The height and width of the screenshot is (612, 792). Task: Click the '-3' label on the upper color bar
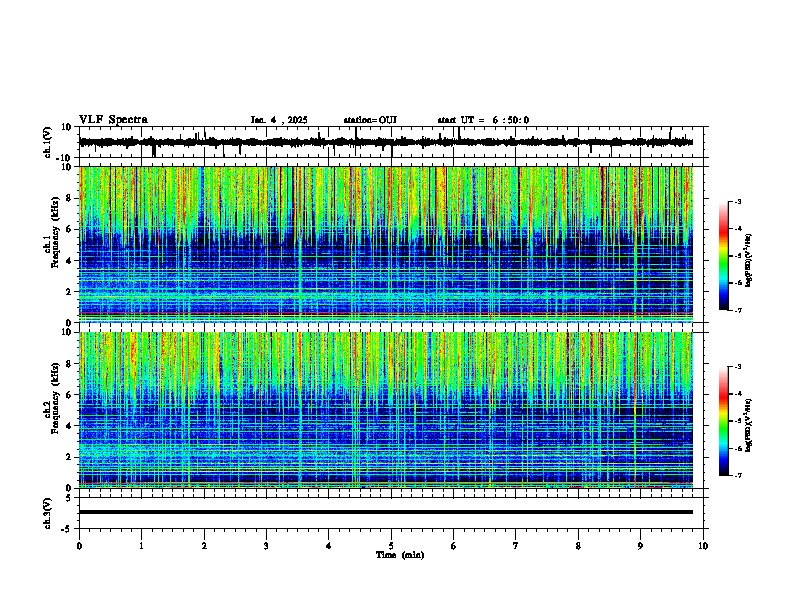pyautogui.click(x=737, y=201)
